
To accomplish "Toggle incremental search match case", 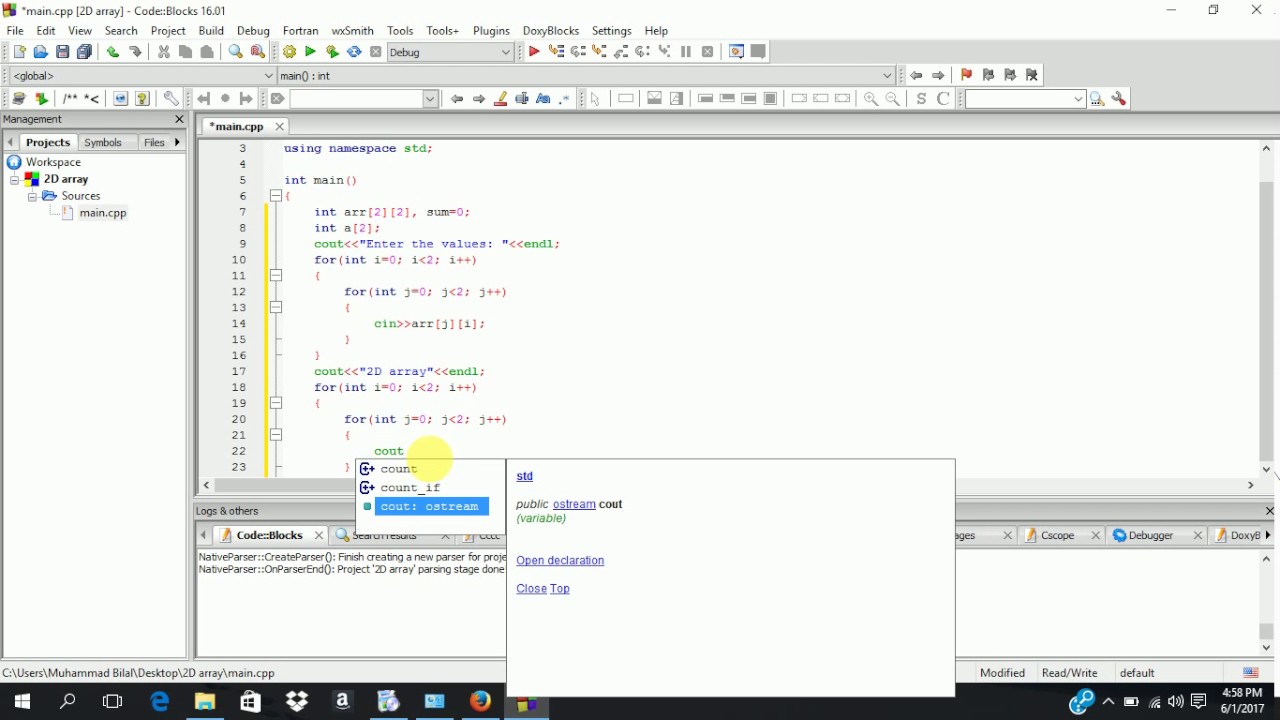I will tap(543, 99).
